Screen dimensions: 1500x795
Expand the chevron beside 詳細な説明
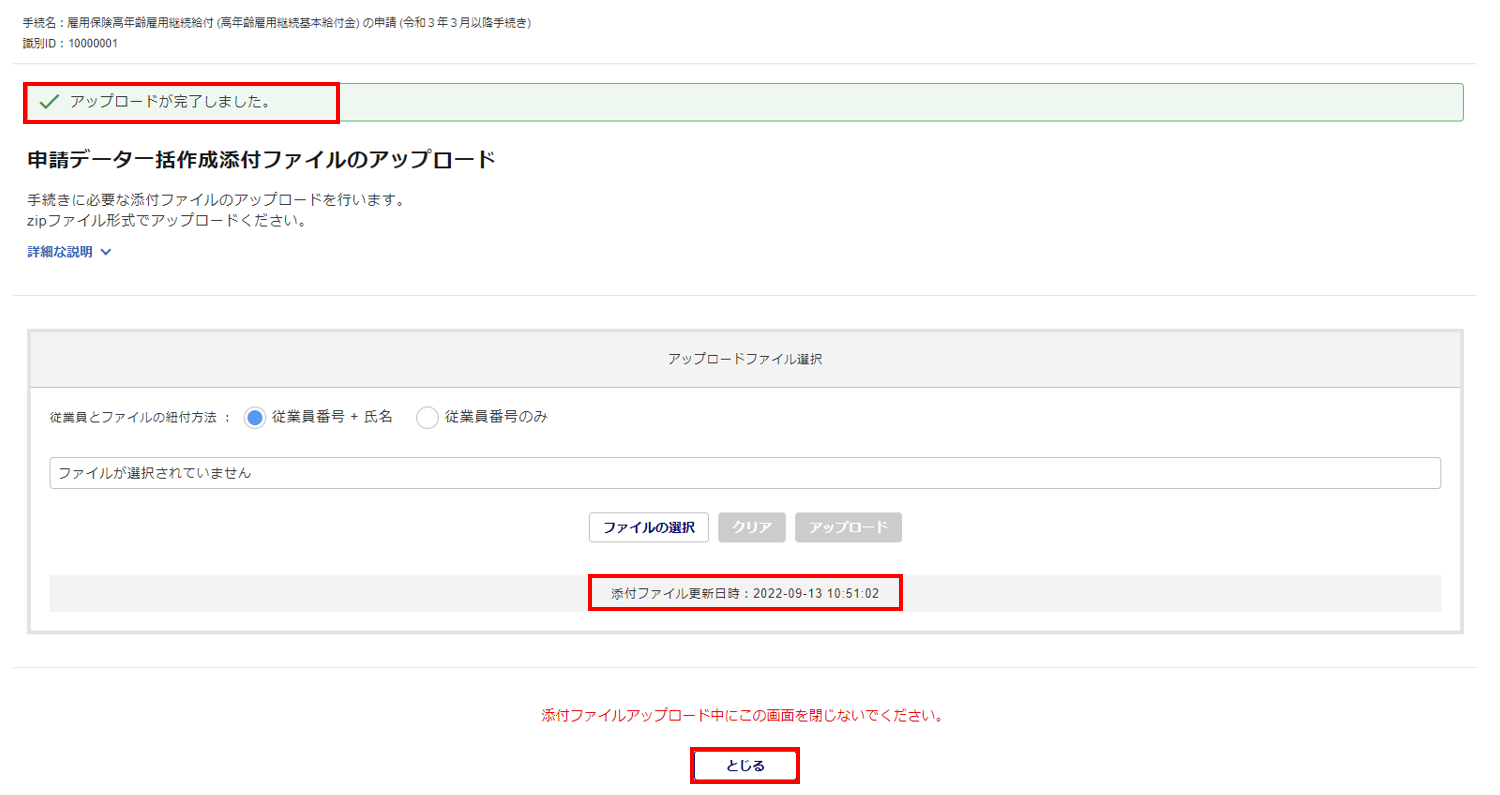click(x=106, y=252)
